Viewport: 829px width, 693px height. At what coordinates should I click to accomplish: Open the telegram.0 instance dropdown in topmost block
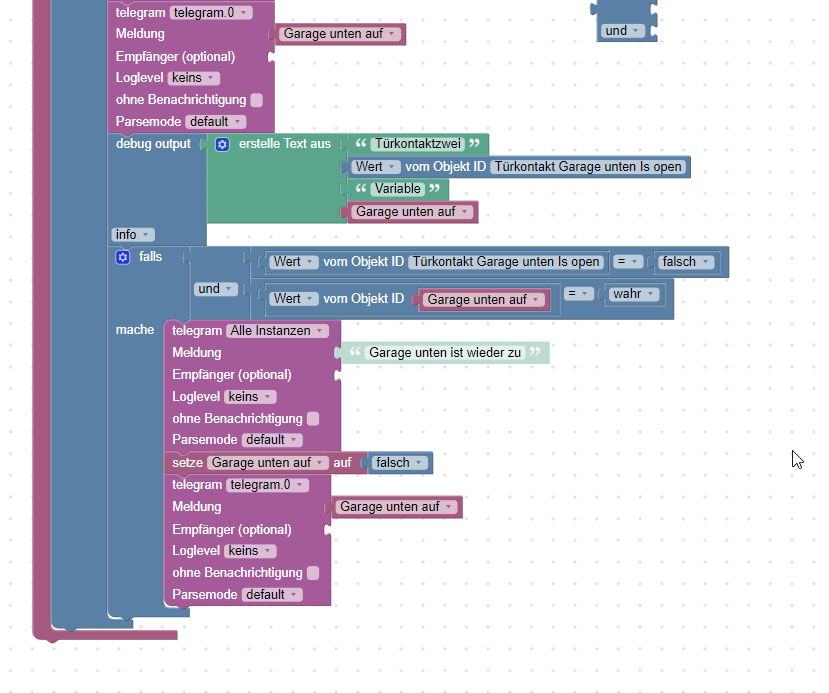pyautogui.click(x=210, y=13)
